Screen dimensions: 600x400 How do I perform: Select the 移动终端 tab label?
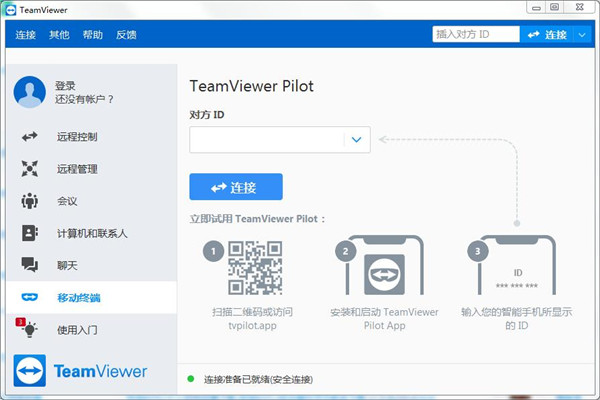pos(78,297)
